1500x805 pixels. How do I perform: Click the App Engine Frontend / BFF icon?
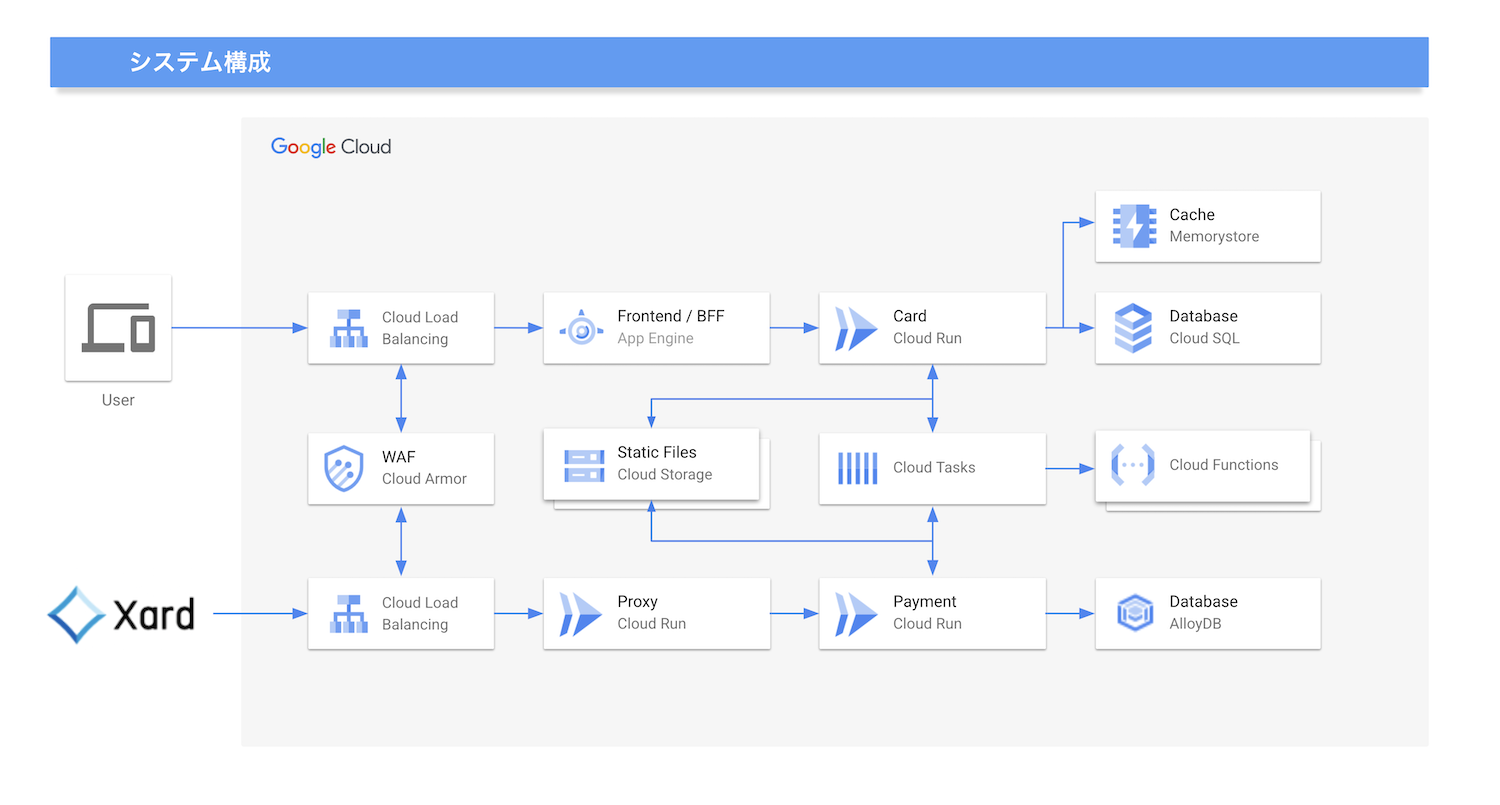pyautogui.click(x=581, y=328)
